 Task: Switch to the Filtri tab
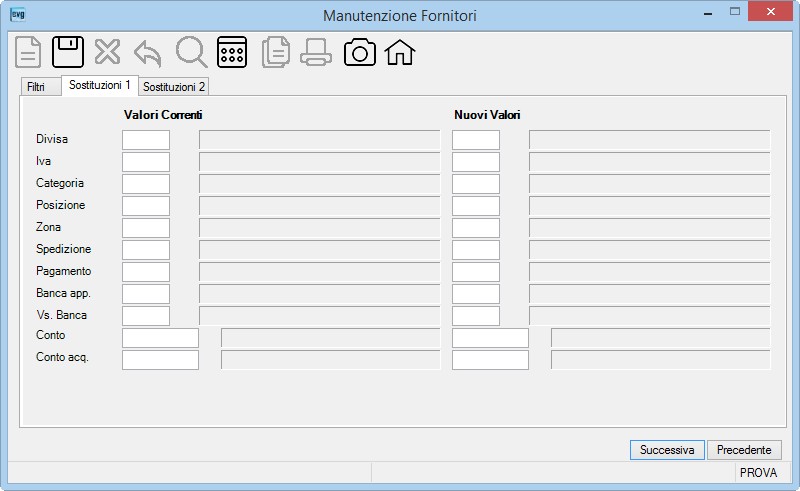[x=36, y=87]
